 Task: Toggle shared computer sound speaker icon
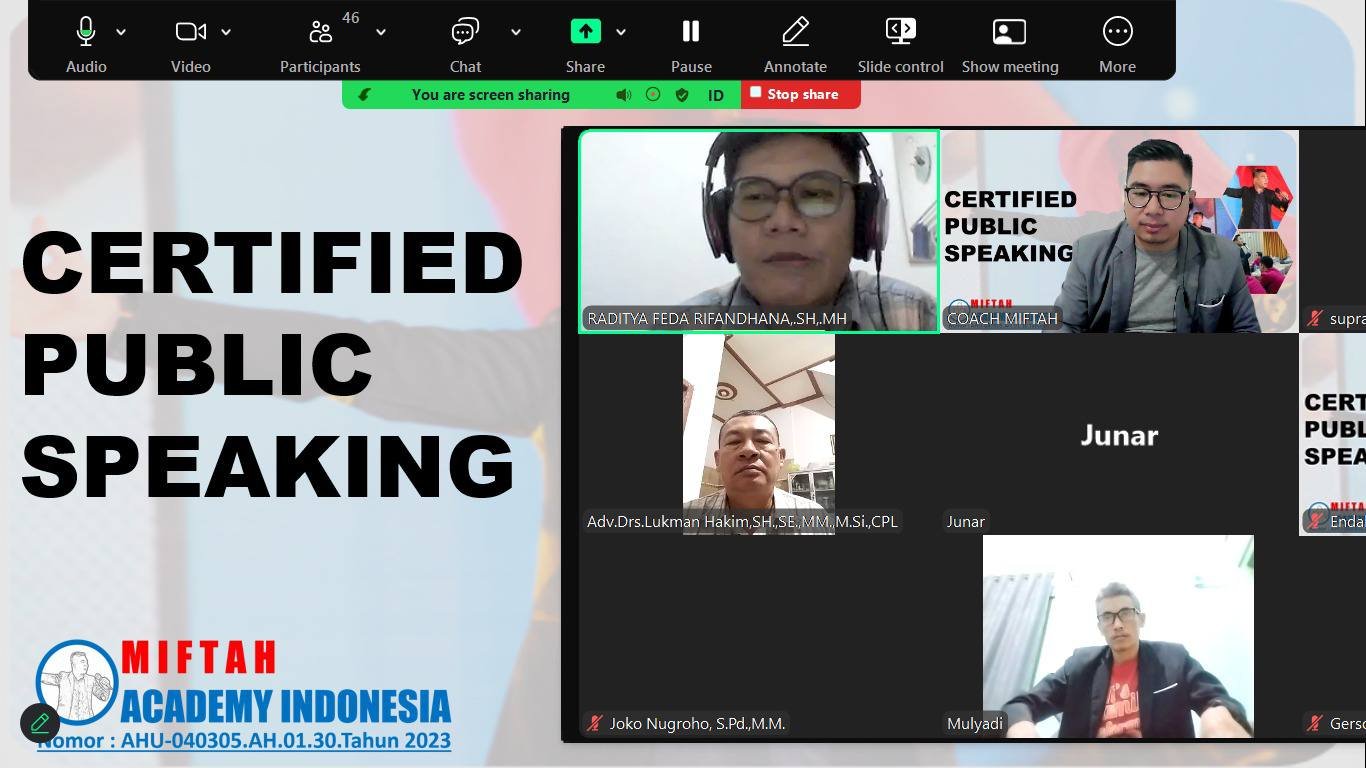[623, 95]
